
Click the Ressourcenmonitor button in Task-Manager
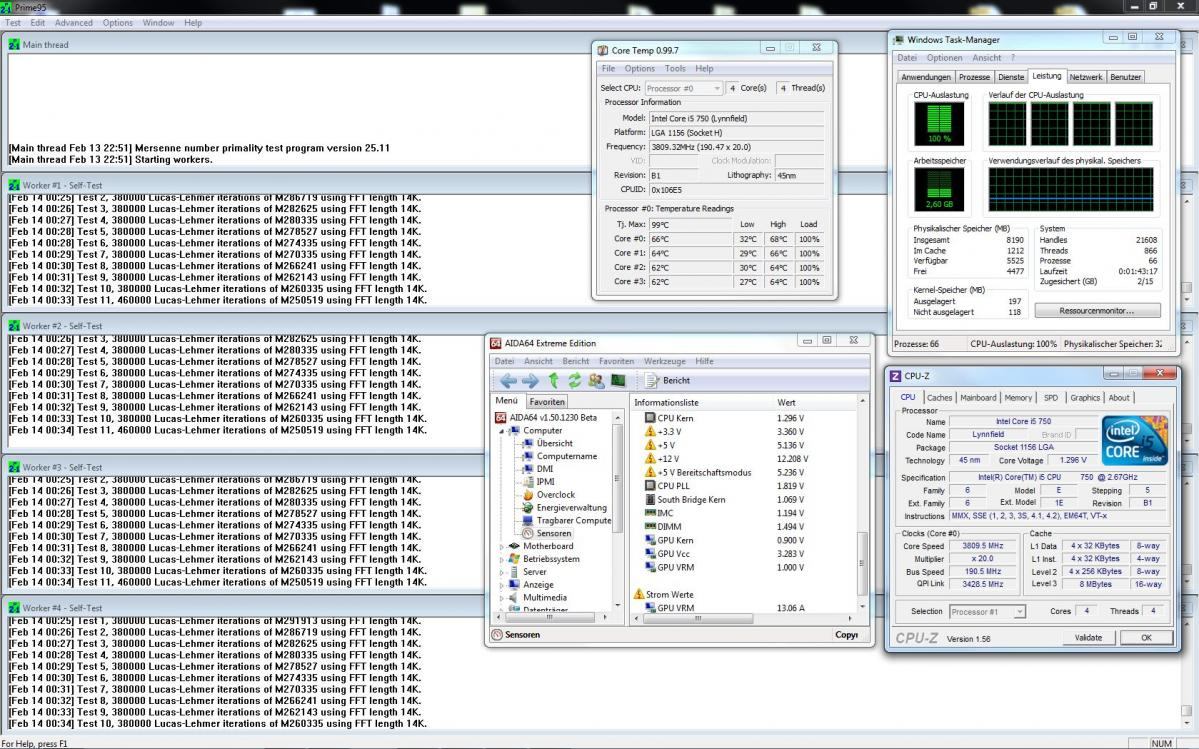click(1097, 310)
